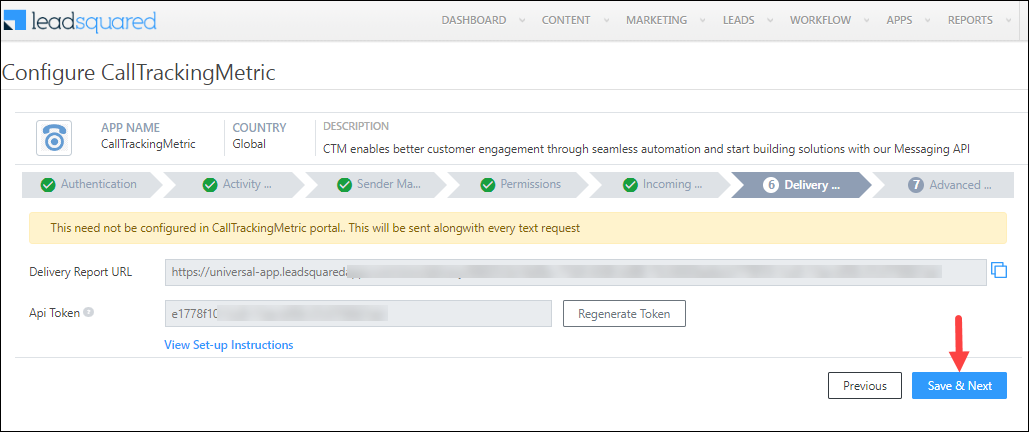Expand the LEADS dropdown arrow
1029x432 pixels.
770,20
